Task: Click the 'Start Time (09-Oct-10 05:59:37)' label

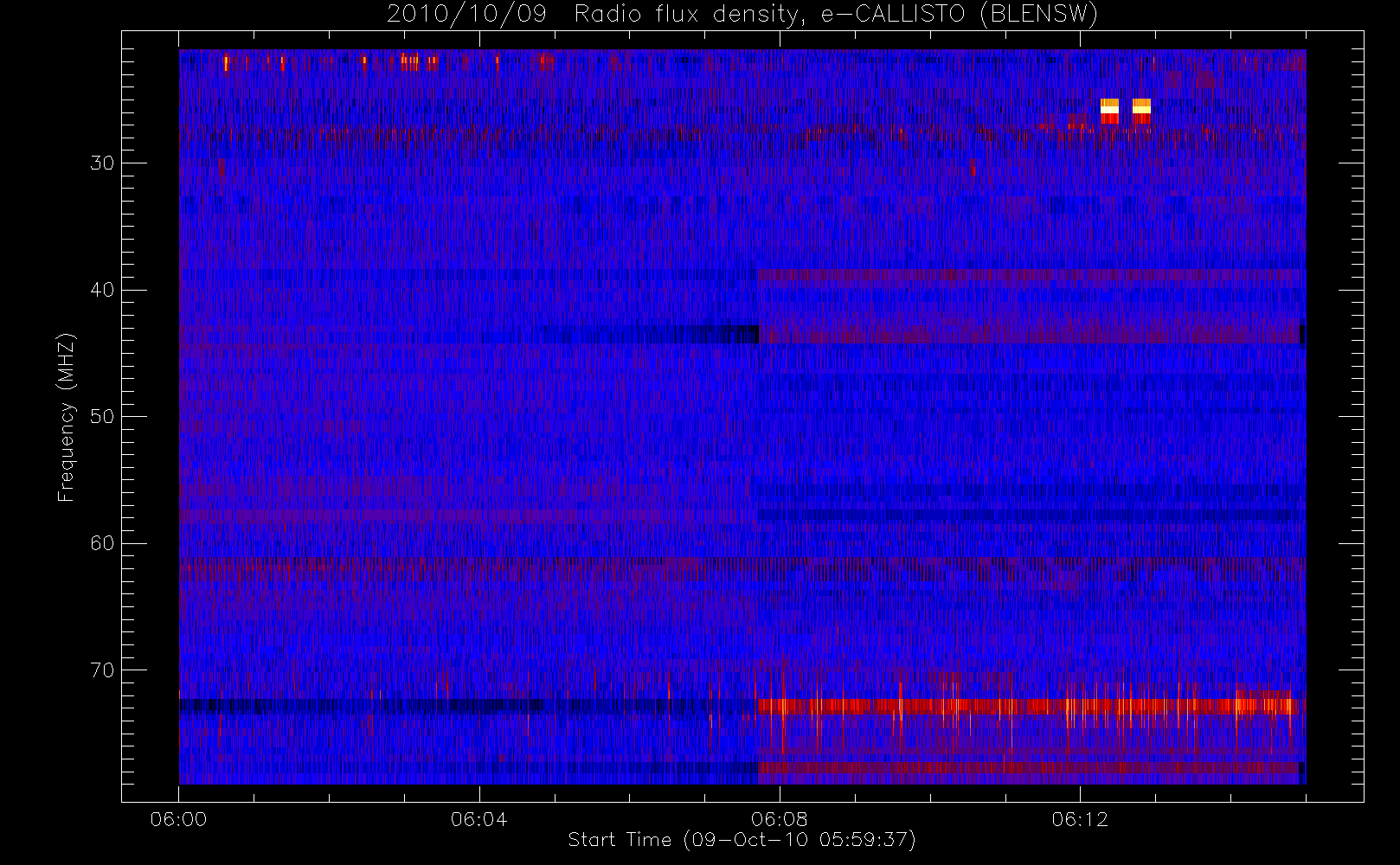Action: pyautogui.click(x=742, y=840)
